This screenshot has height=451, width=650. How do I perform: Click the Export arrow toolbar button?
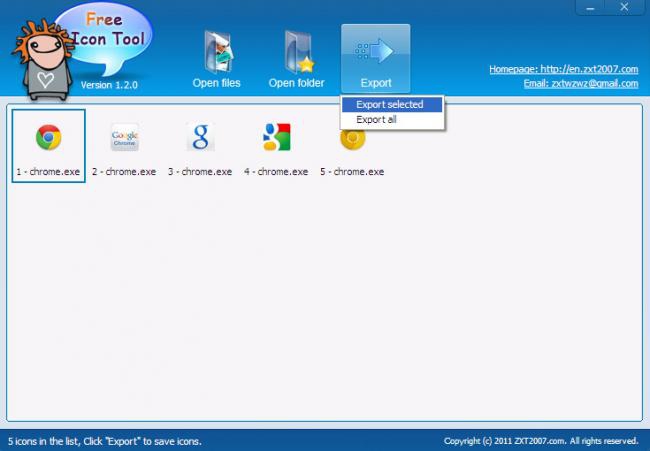376,58
